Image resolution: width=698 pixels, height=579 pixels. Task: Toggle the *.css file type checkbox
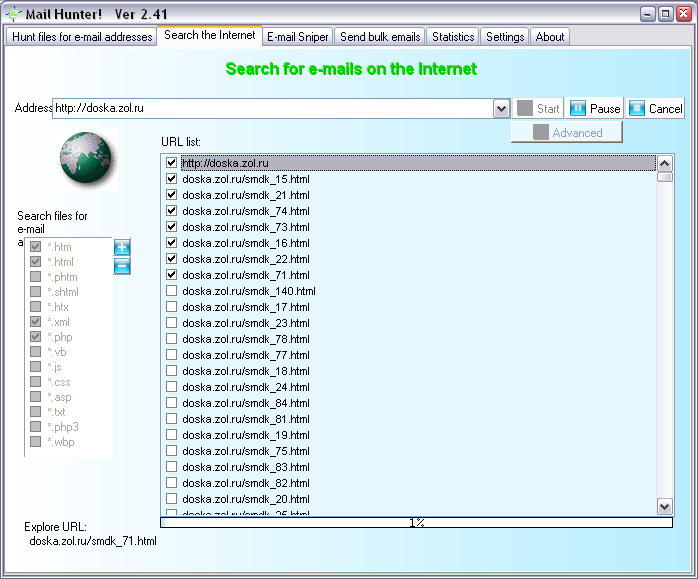point(36,381)
